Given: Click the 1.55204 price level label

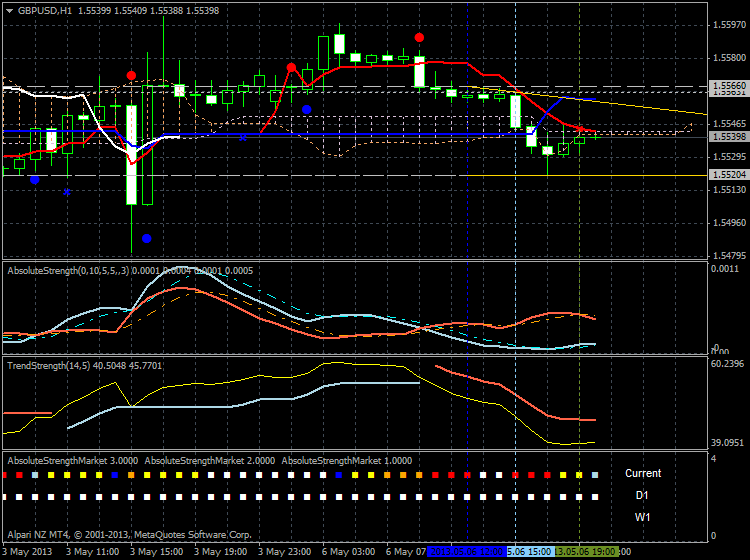Looking at the screenshot, I should point(729,175).
